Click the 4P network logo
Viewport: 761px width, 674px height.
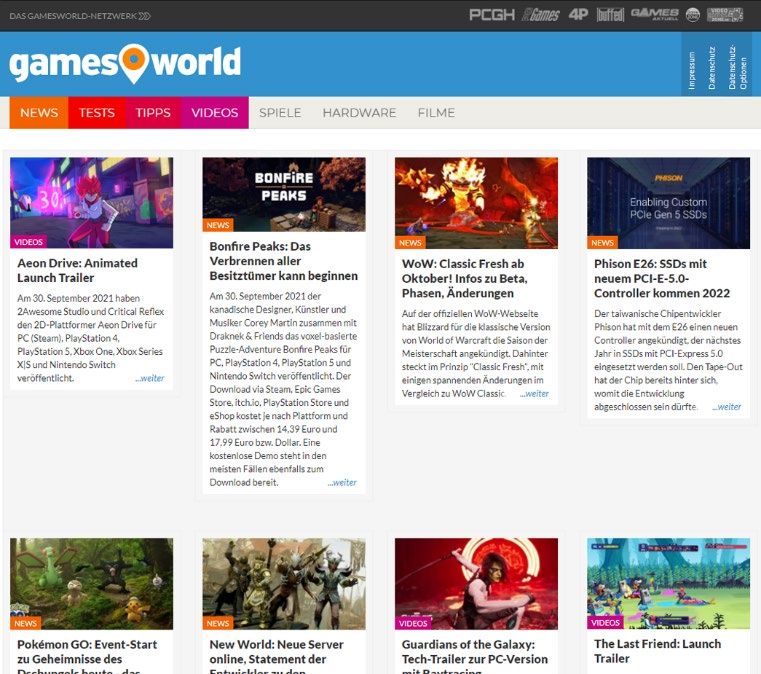(x=578, y=15)
